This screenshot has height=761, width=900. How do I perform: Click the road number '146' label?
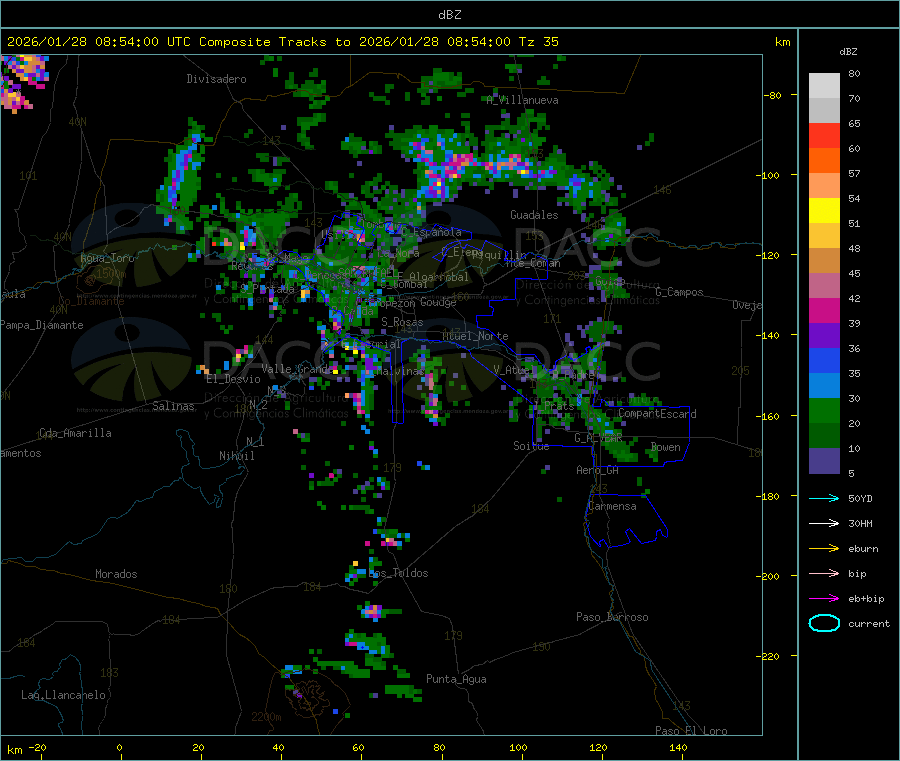662,189
